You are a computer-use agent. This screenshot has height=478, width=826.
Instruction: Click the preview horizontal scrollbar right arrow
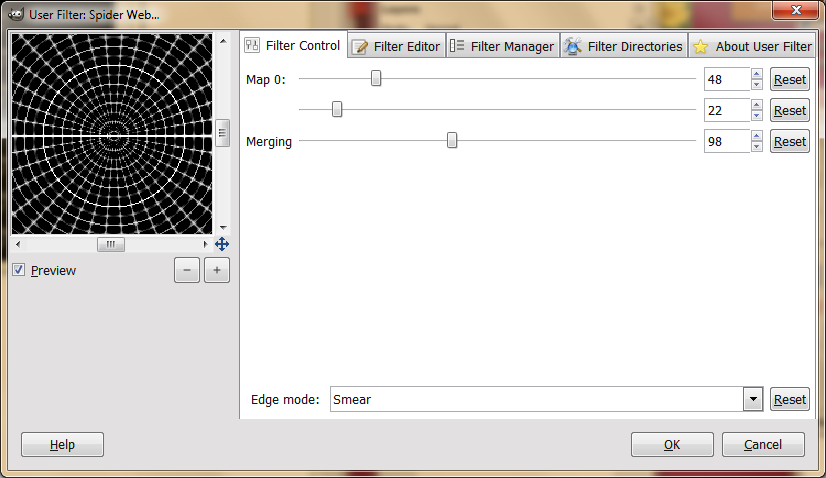(x=206, y=245)
